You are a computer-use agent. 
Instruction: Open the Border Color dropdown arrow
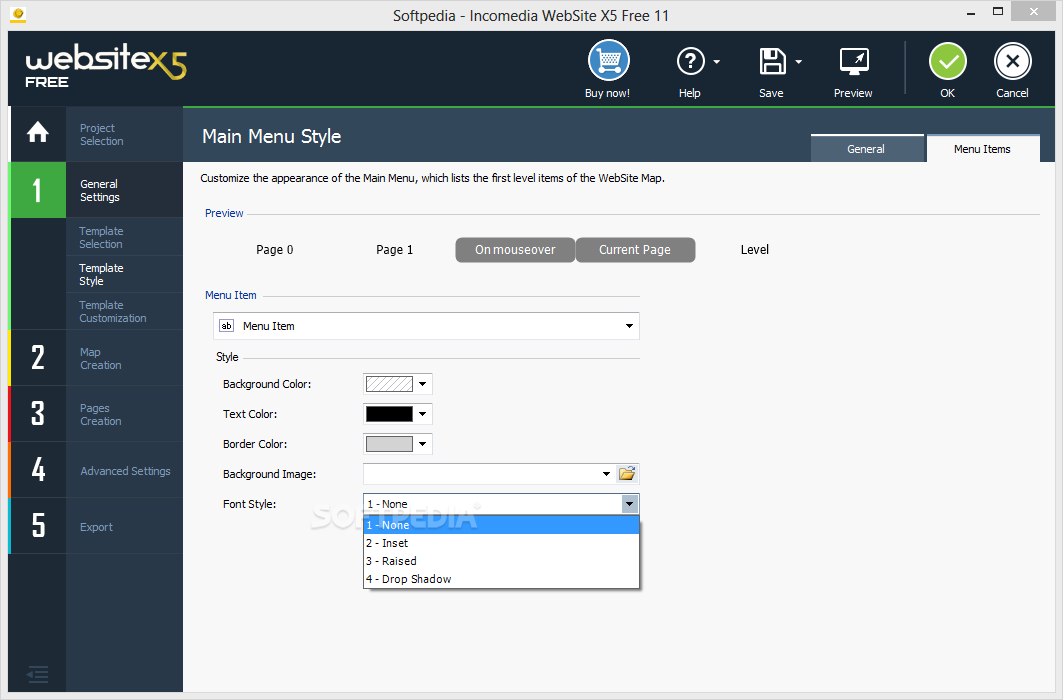coord(422,444)
